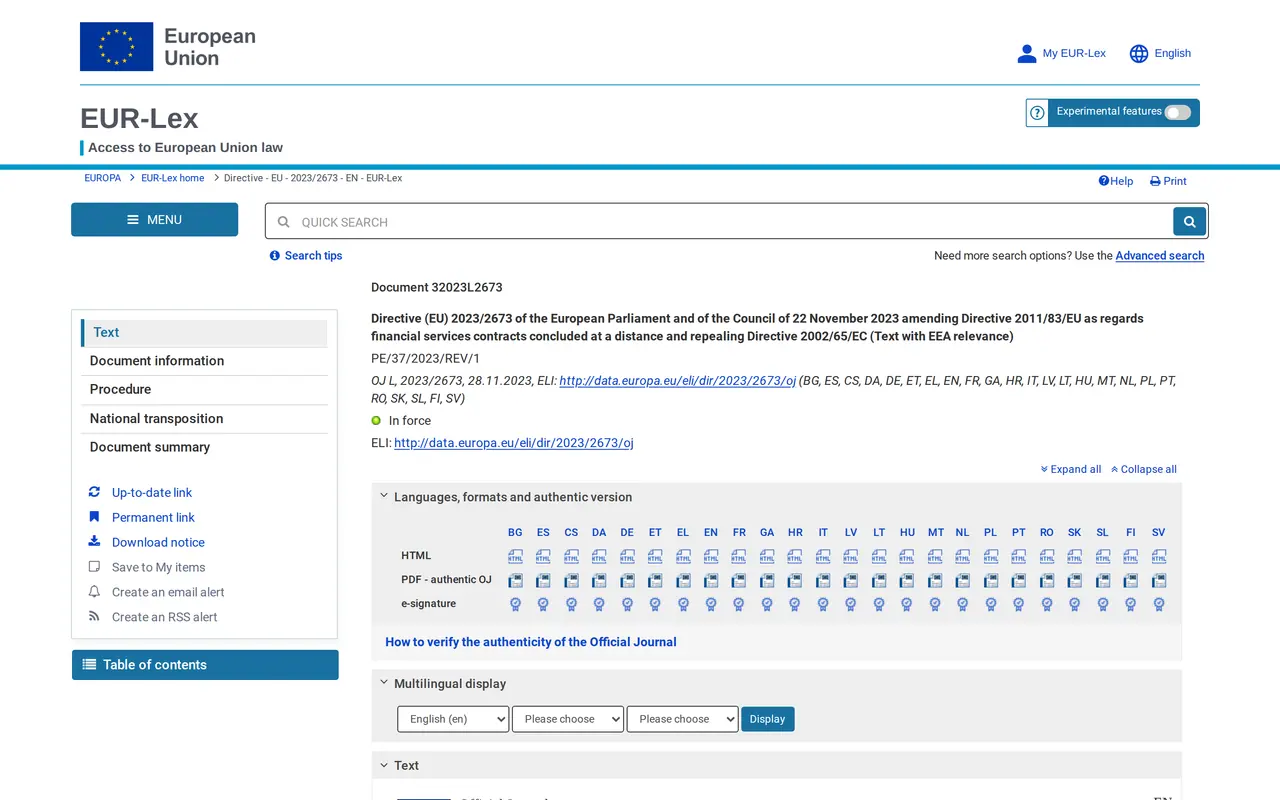Collapse the Languages, formats and authentic version section
This screenshot has height=800, width=1280.
tap(383, 496)
